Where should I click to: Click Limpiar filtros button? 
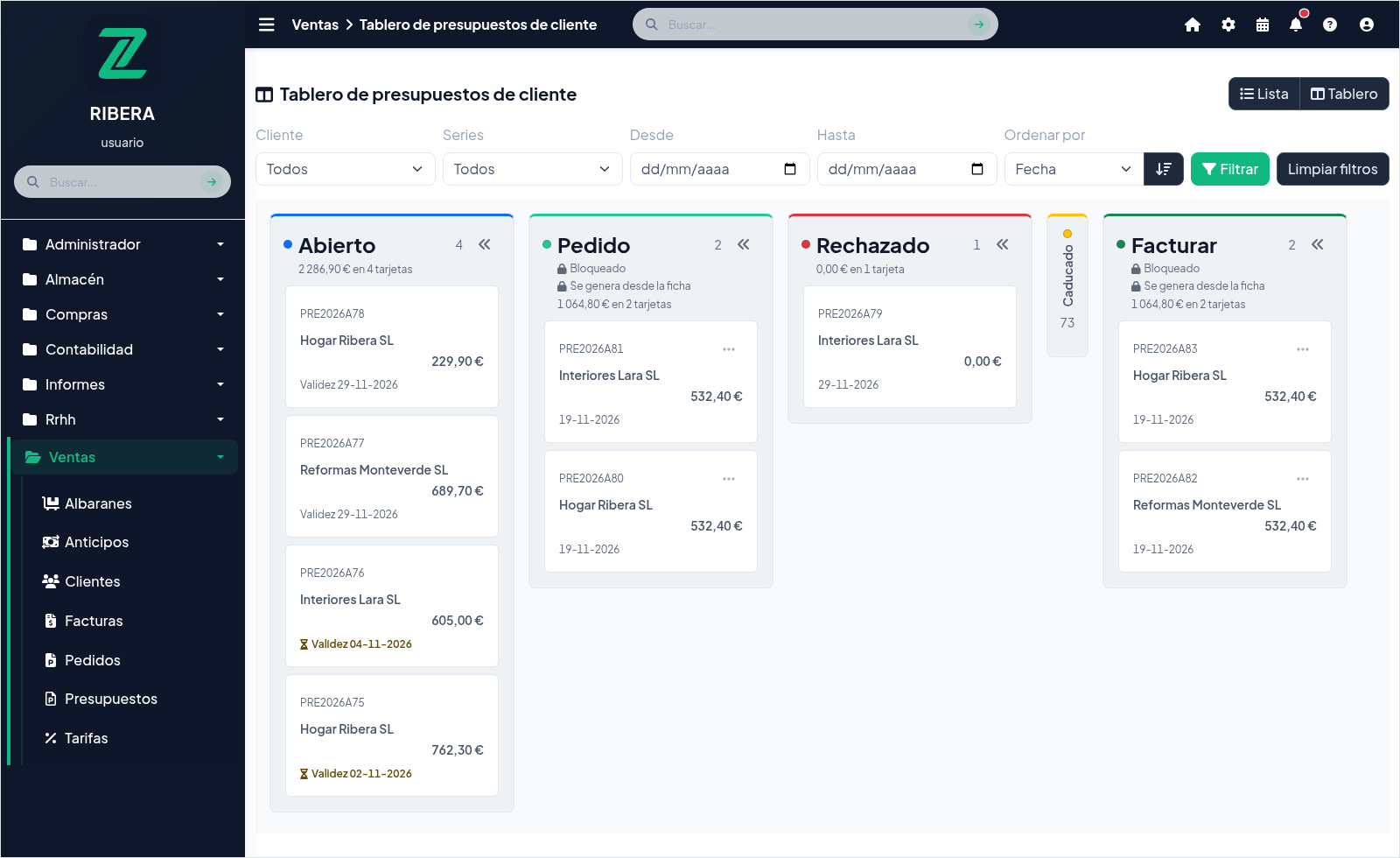[1333, 169]
